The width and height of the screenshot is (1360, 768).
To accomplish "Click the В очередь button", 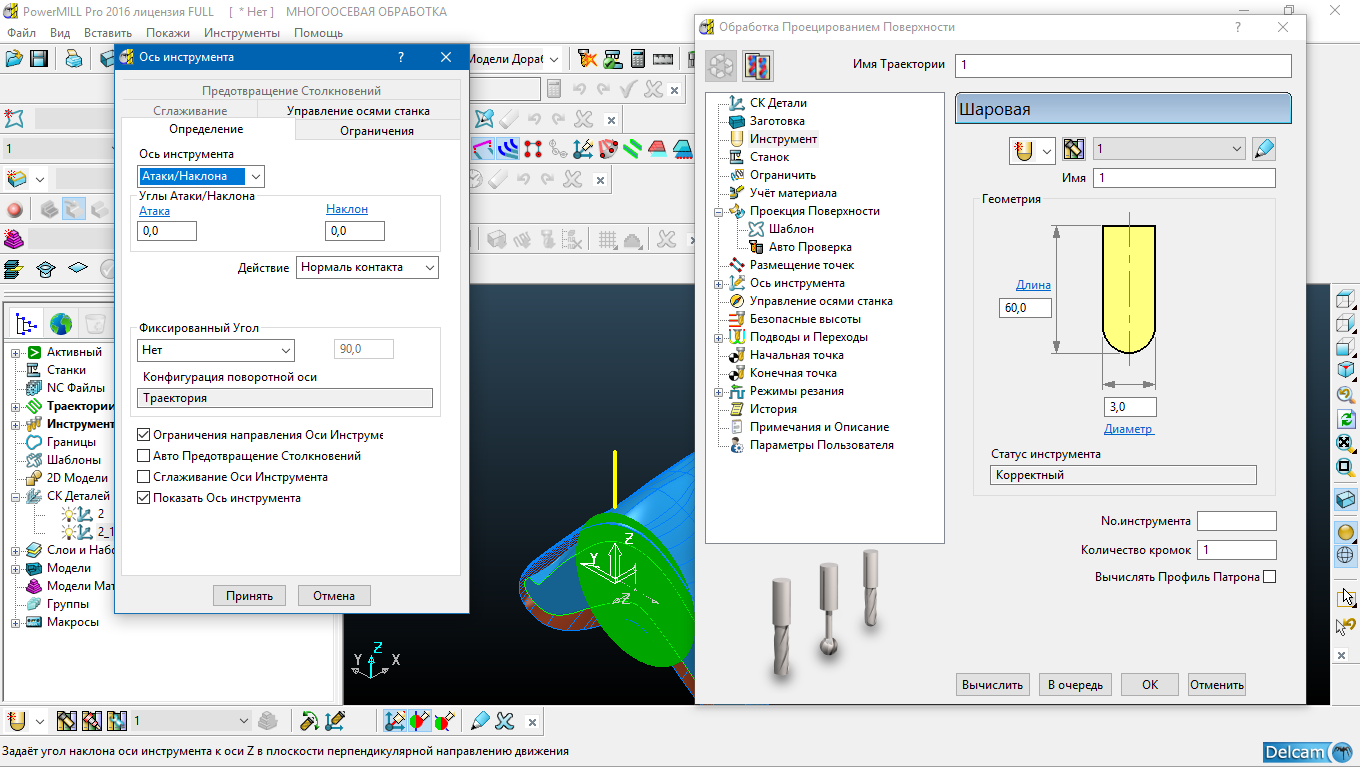I will 1075,685.
